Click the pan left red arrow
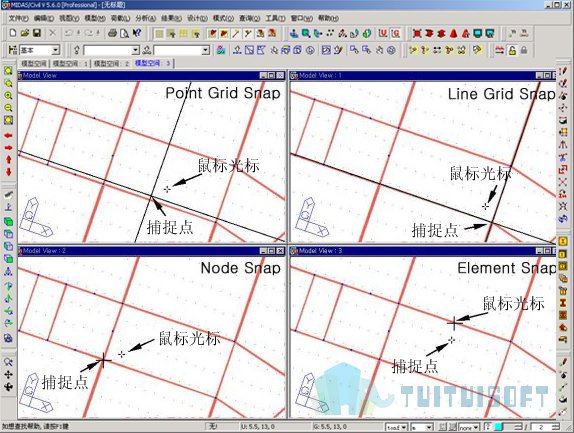Screen dimensions: 574x433 click(8, 135)
